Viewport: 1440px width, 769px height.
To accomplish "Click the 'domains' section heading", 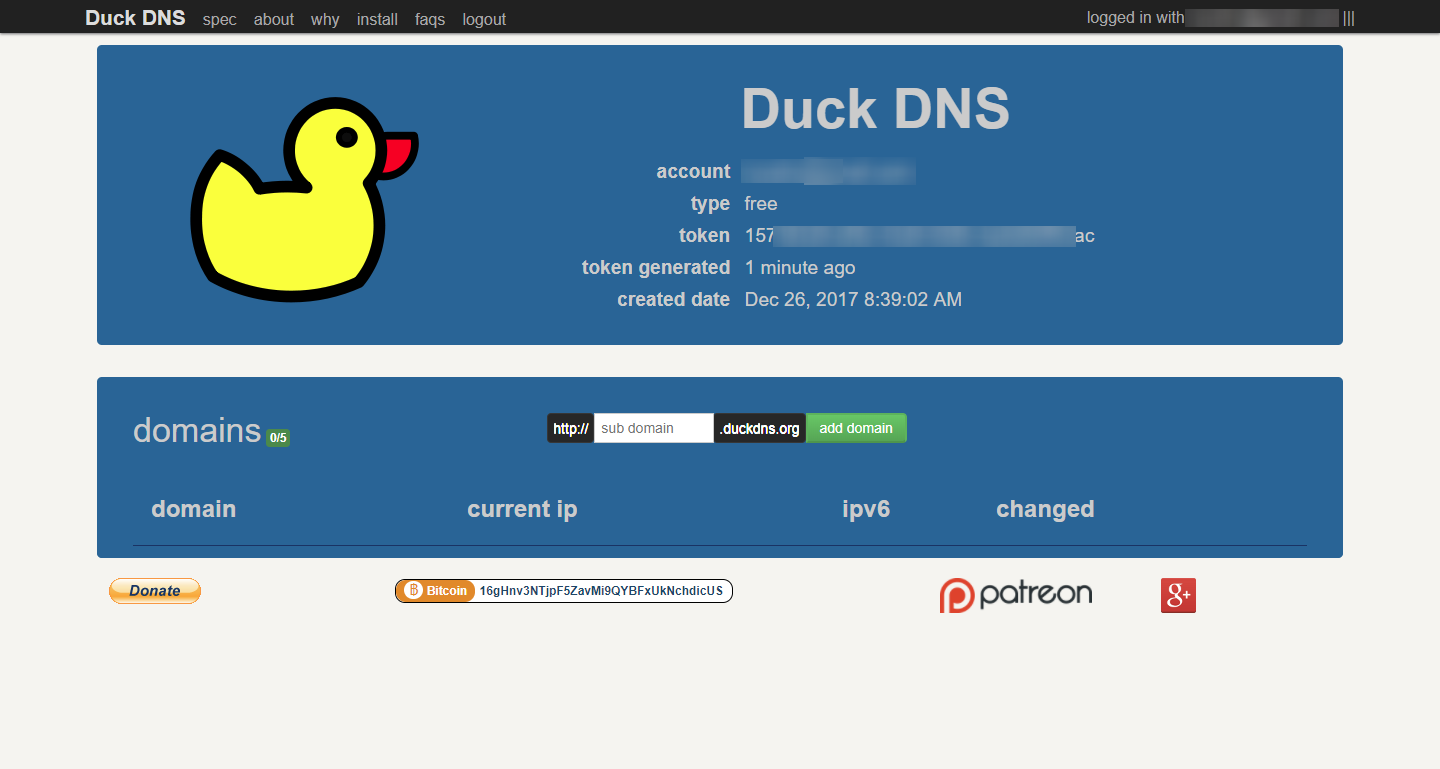I will (197, 430).
